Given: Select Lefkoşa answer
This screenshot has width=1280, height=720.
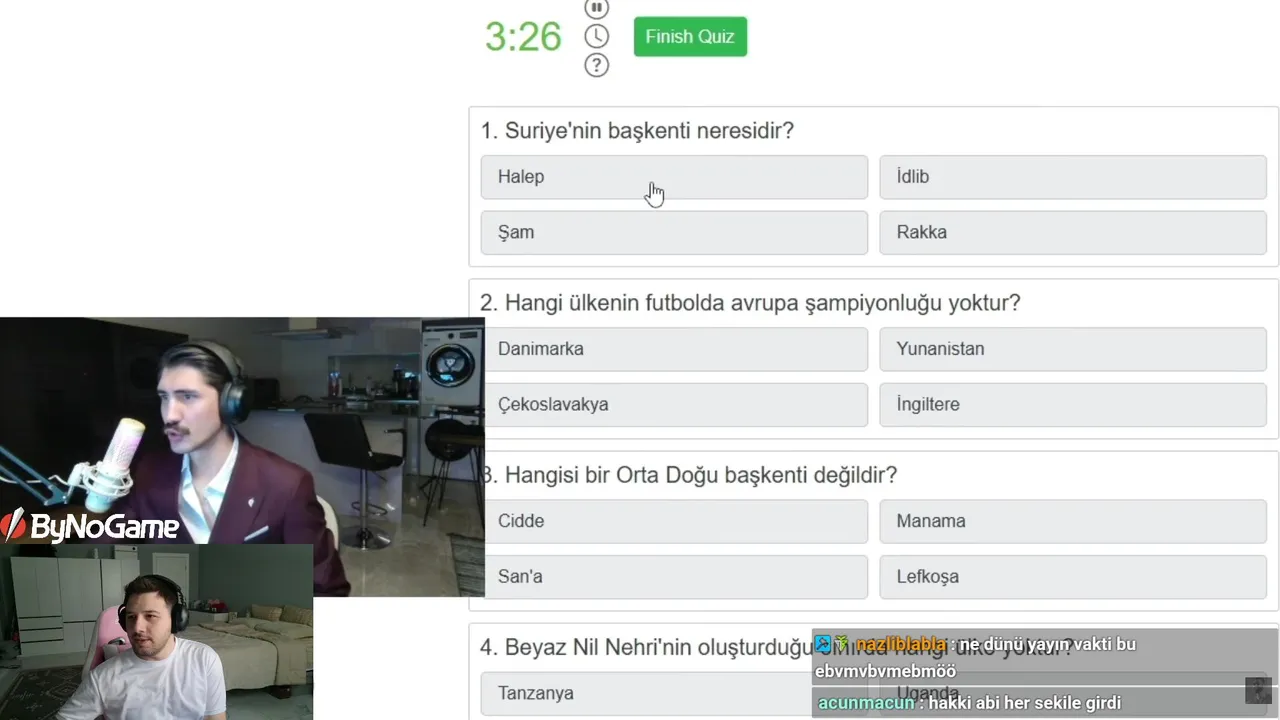Looking at the screenshot, I should pyautogui.click(x=1073, y=576).
